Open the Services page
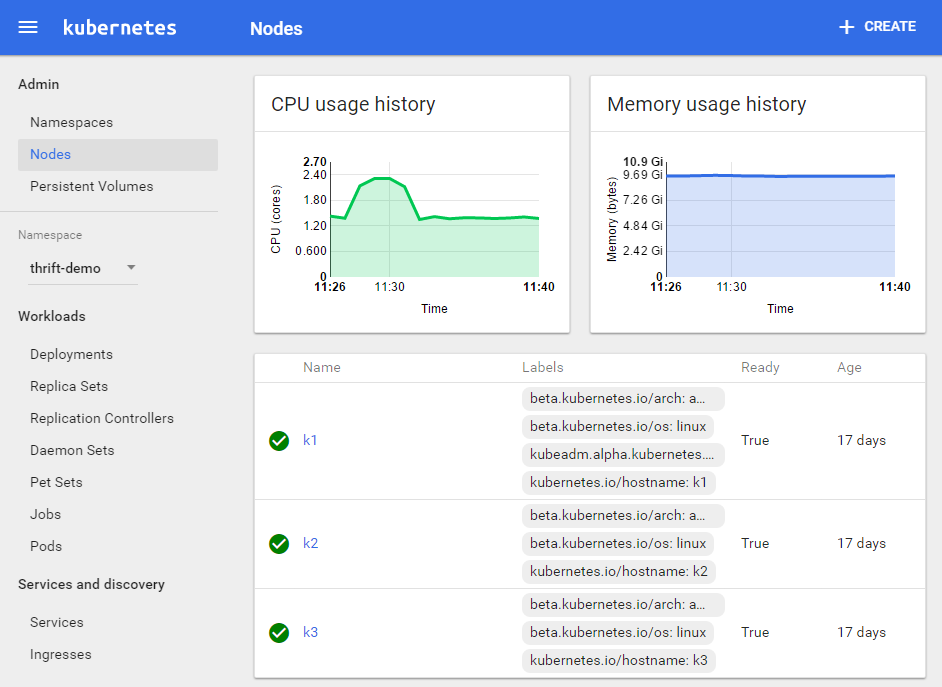The width and height of the screenshot is (942, 687). point(56,622)
